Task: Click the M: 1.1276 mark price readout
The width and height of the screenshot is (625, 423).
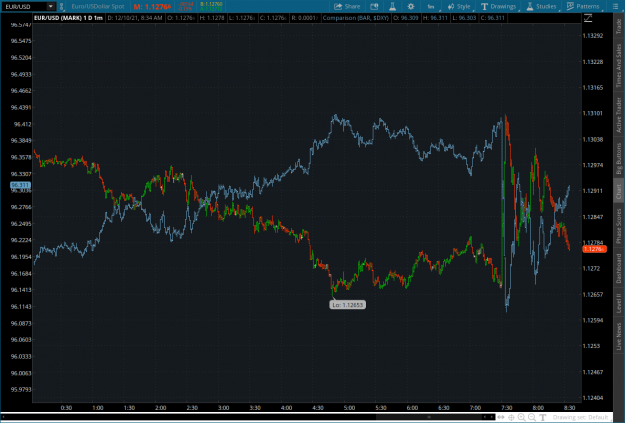Action: (152, 6)
